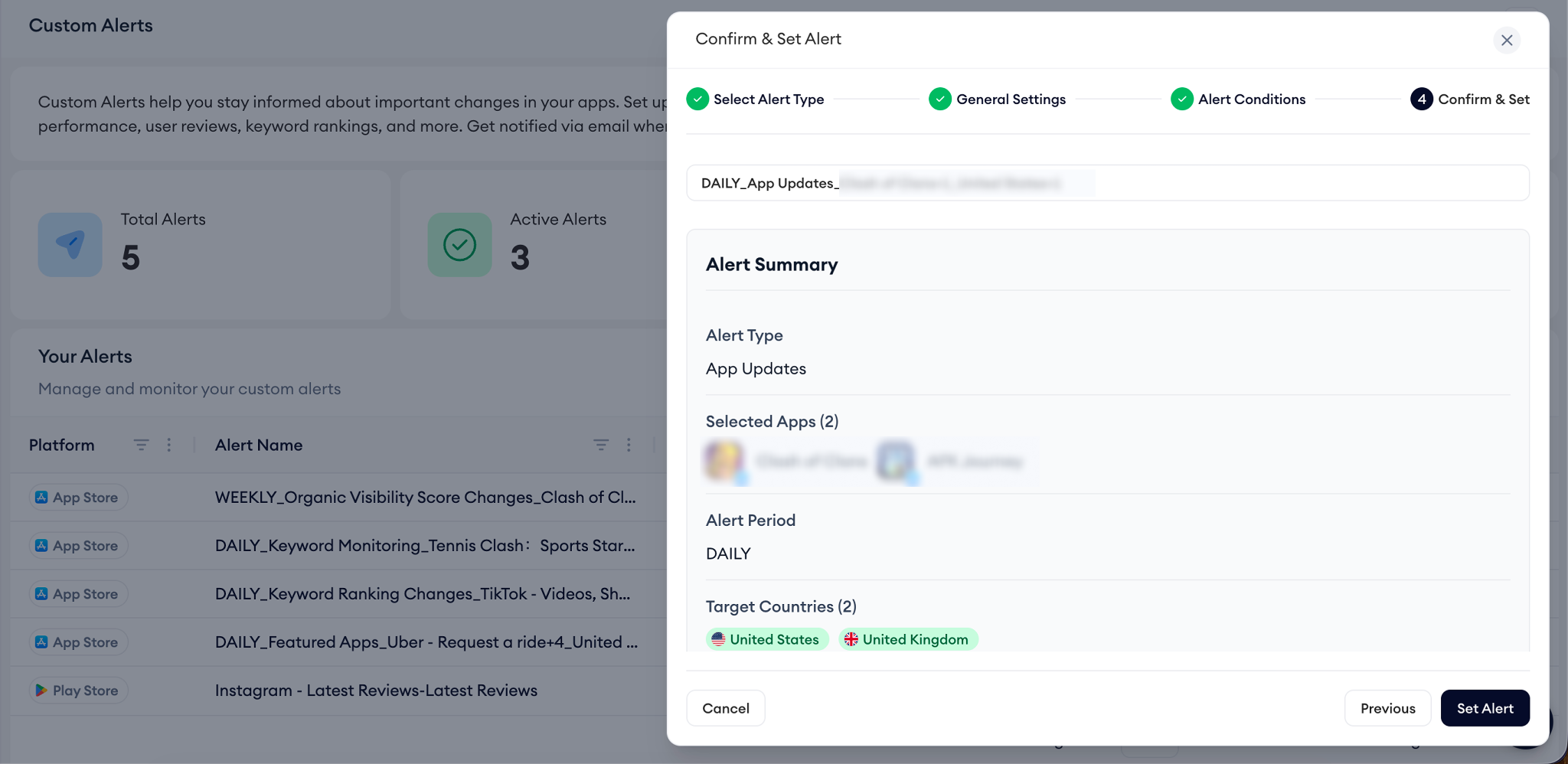1568x764 pixels.
Task: Click the Set Alert button
Action: coord(1485,708)
